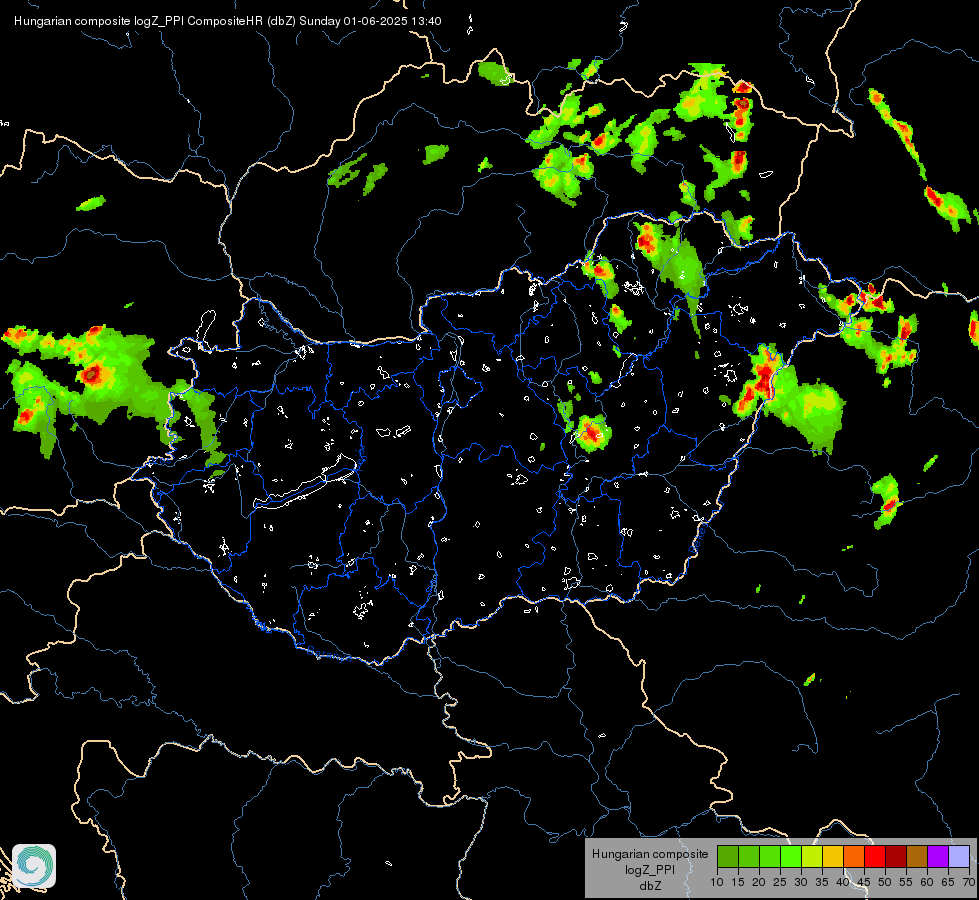This screenshot has width=979, height=900.
Task: Click the legend label "Hungarian composite"
Action: click(x=650, y=854)
